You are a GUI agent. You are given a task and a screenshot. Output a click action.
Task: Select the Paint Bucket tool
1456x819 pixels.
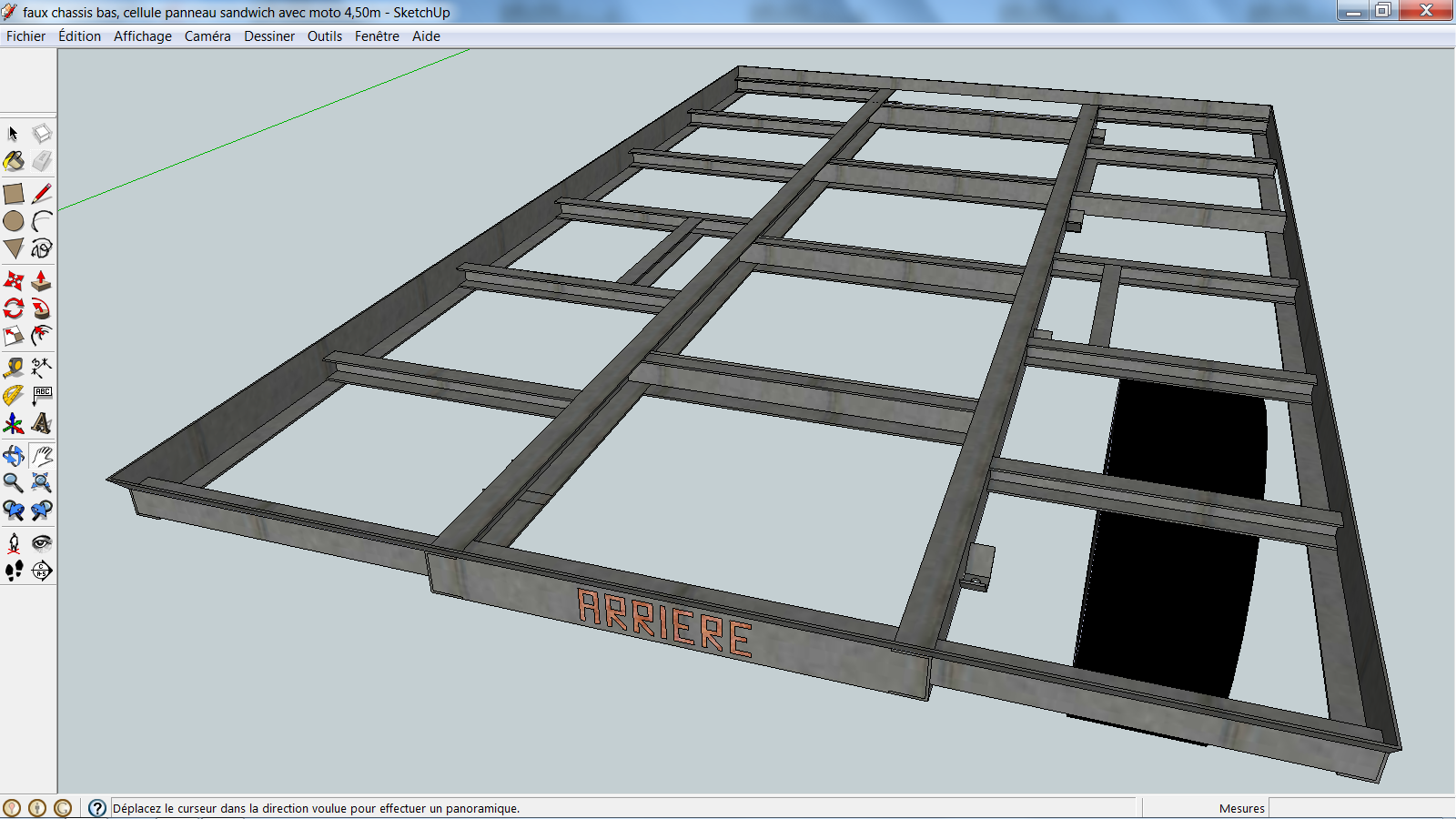(14, 162)
